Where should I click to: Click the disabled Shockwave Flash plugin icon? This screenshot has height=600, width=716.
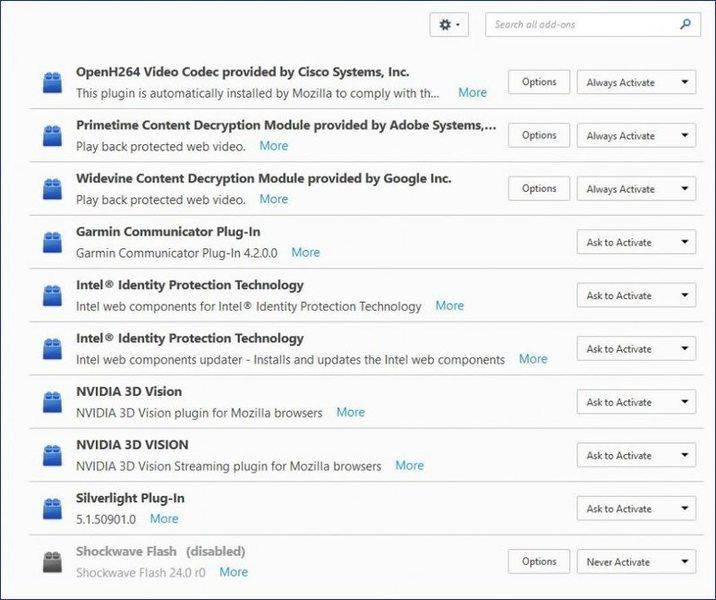[52, 562]
